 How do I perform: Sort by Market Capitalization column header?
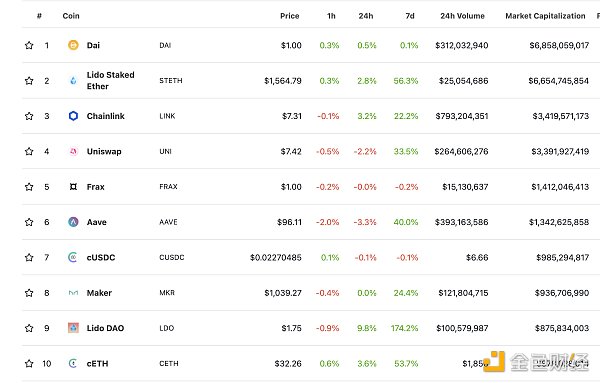pyautogui.click(x=545, y=16)
